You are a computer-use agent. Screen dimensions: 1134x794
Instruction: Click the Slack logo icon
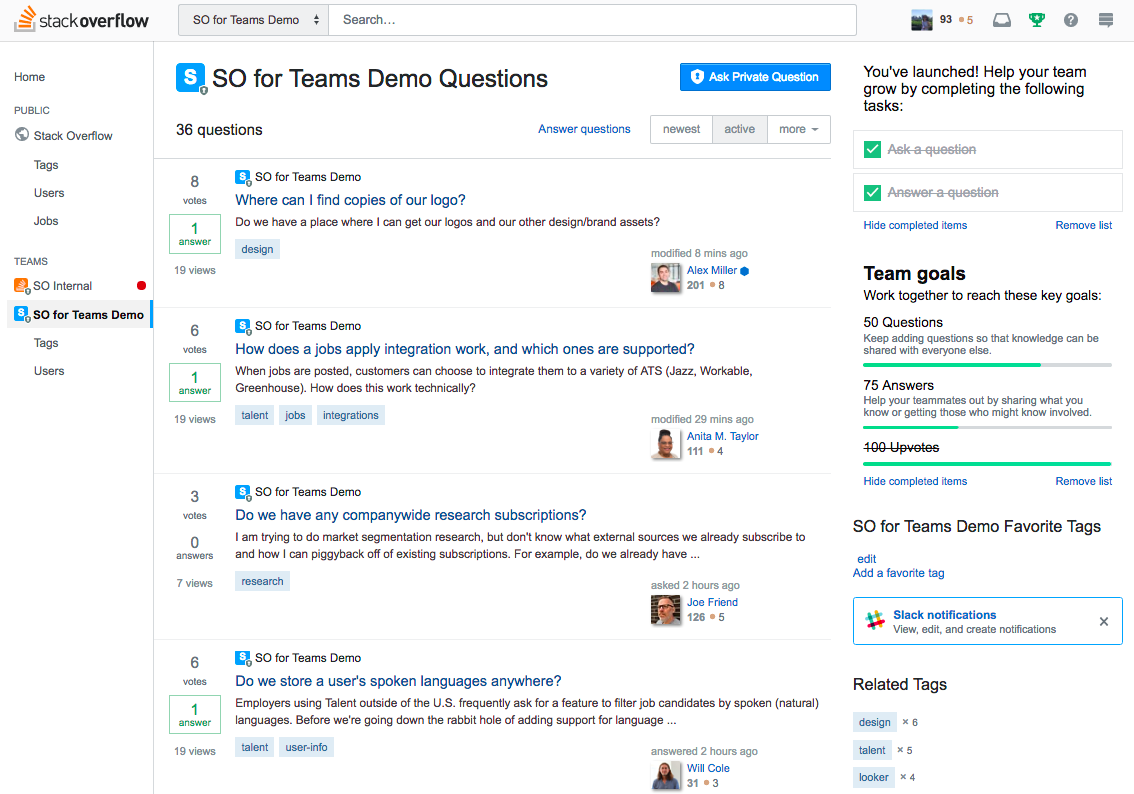click(x=875, y=620)
